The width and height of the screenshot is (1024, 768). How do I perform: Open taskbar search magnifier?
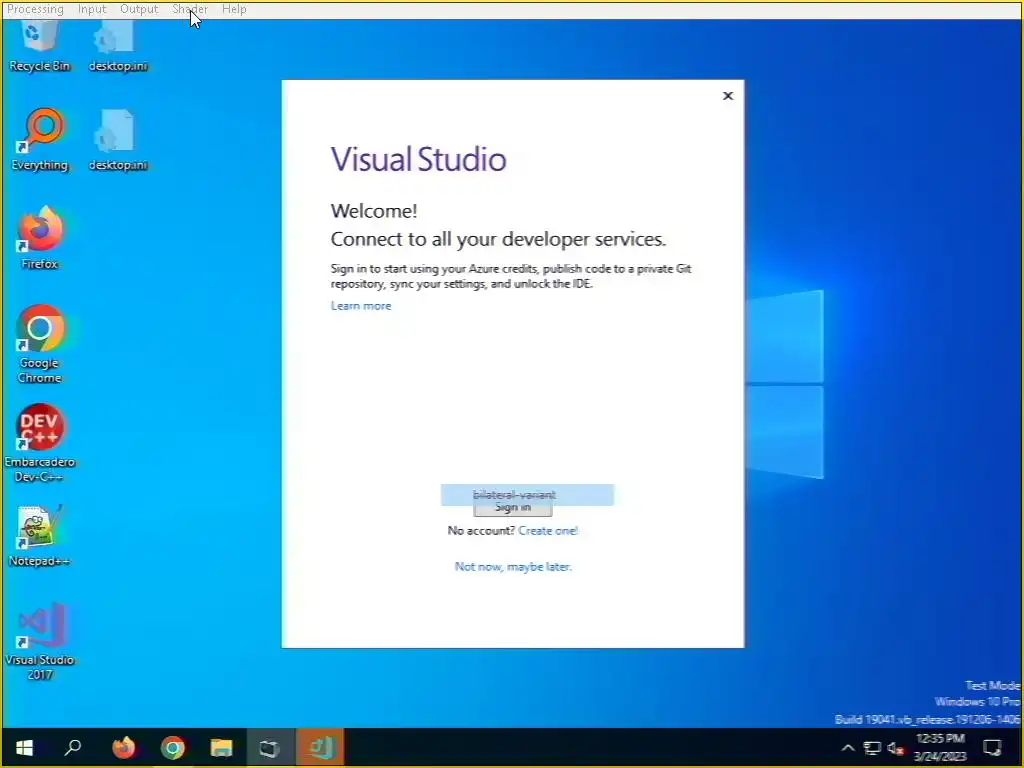point(72,748)
